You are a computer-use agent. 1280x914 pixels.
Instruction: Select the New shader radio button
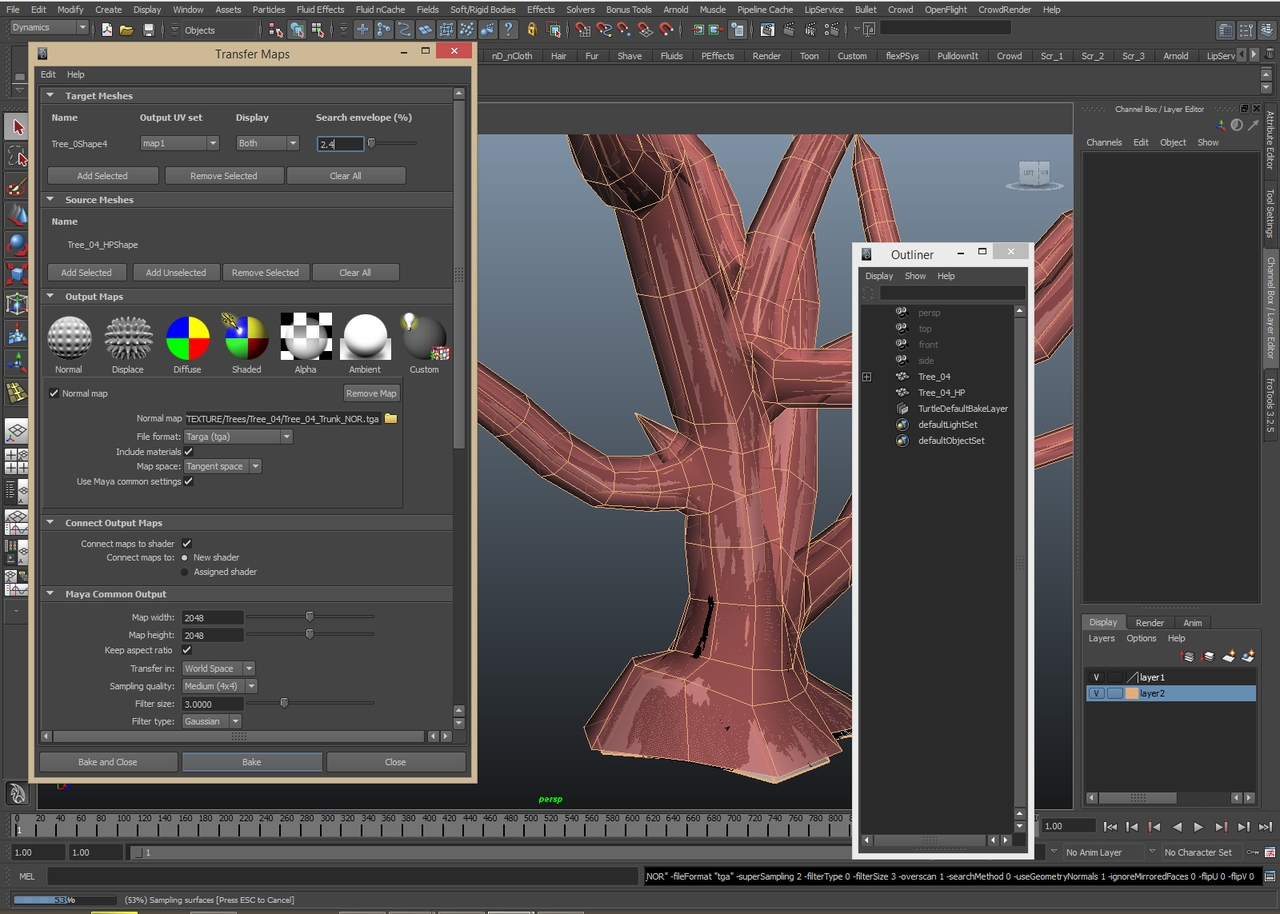click(185, 558)
